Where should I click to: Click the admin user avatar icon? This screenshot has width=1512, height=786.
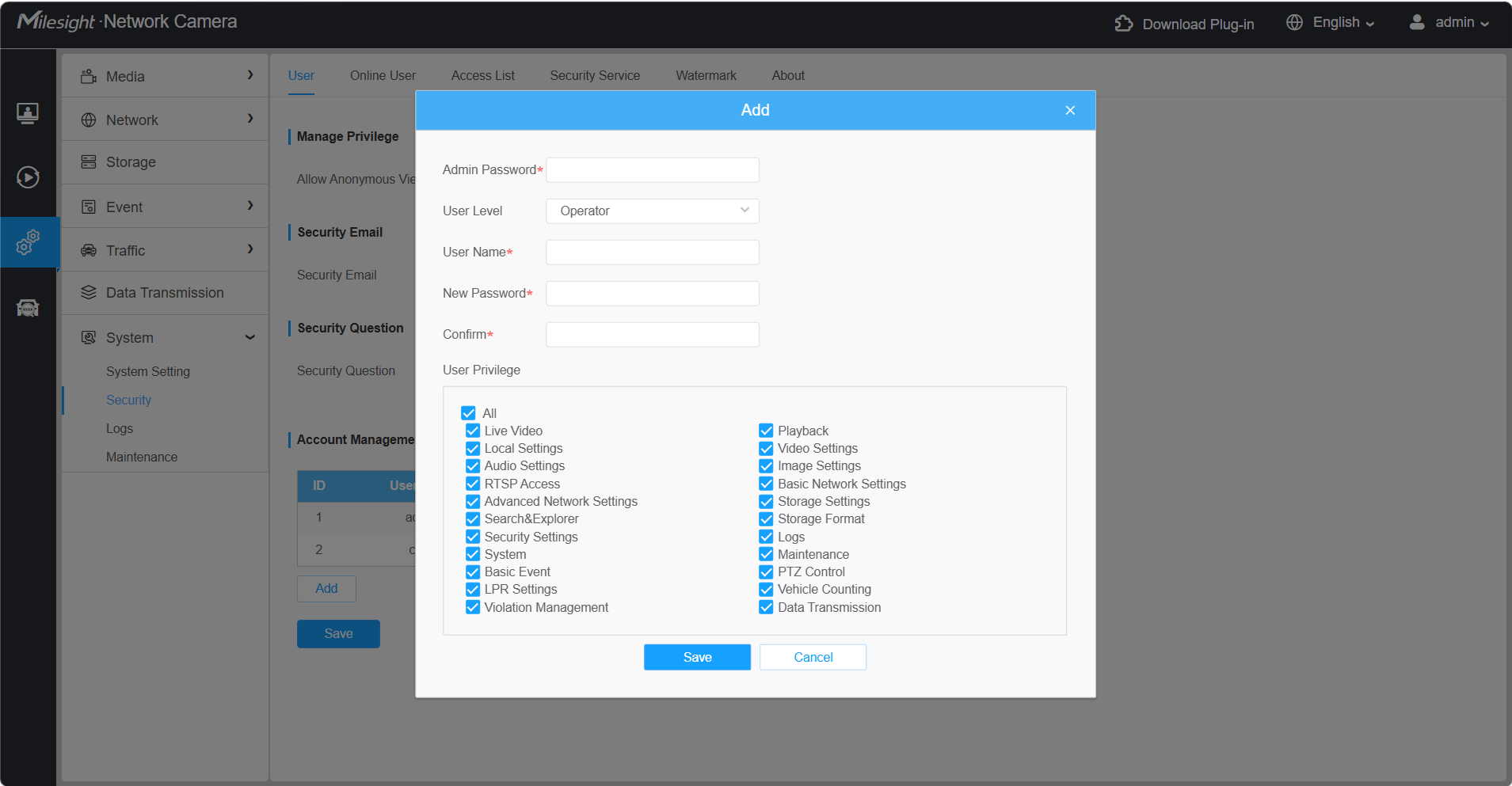pos(1417,22)
